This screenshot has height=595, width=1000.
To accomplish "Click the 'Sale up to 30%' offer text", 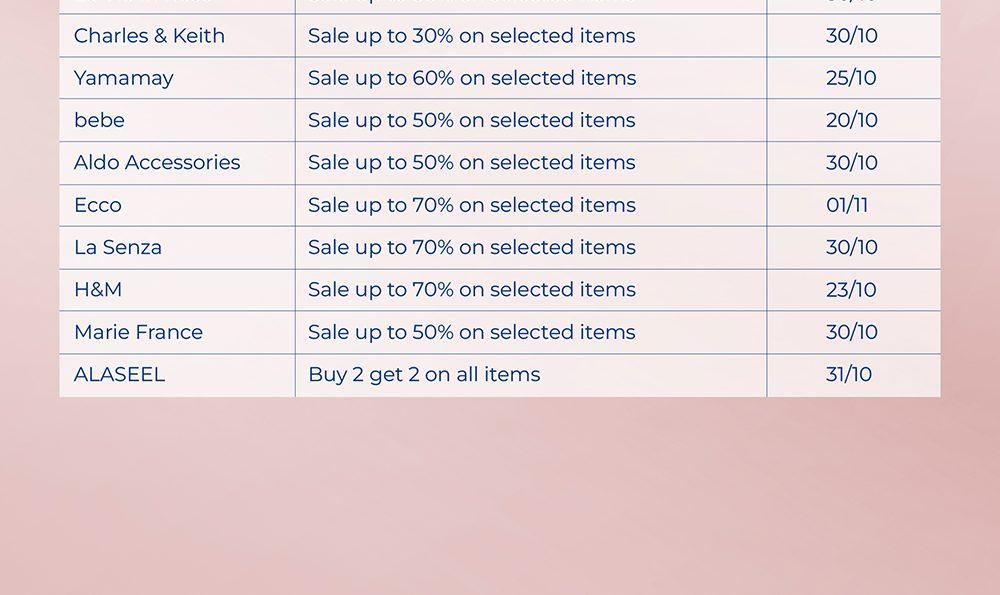I will [471, 36].
